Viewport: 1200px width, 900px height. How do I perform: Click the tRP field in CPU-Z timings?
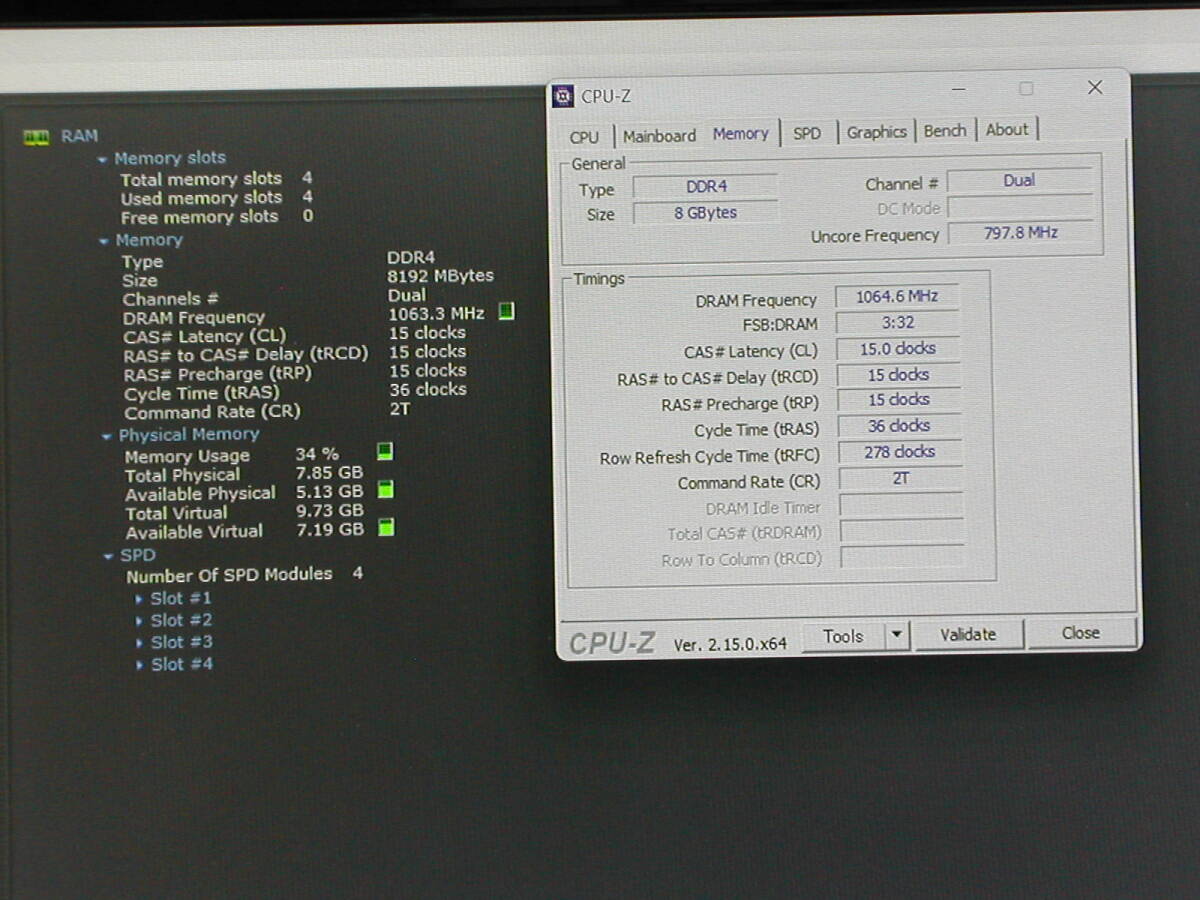coord(898,400)
